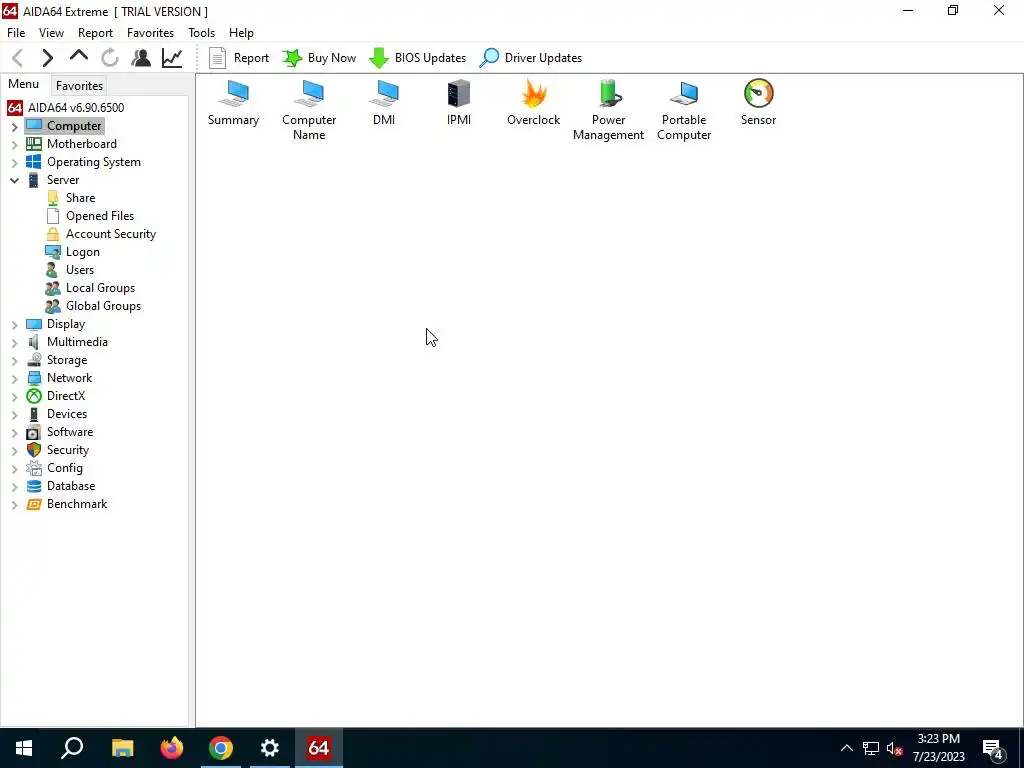The height and width of the screenshot is (768, 1024).
Task: Click the Report toolbar button
Action: coord(238,58)
